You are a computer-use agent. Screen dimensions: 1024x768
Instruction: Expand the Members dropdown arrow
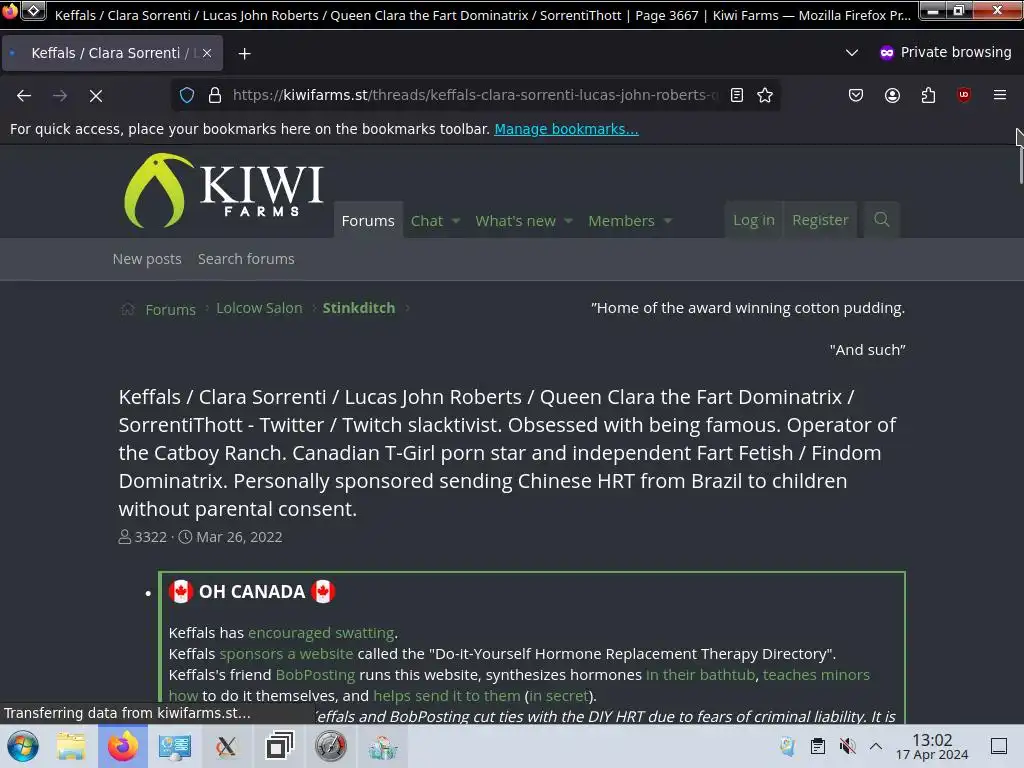click(x=667, y=221)
